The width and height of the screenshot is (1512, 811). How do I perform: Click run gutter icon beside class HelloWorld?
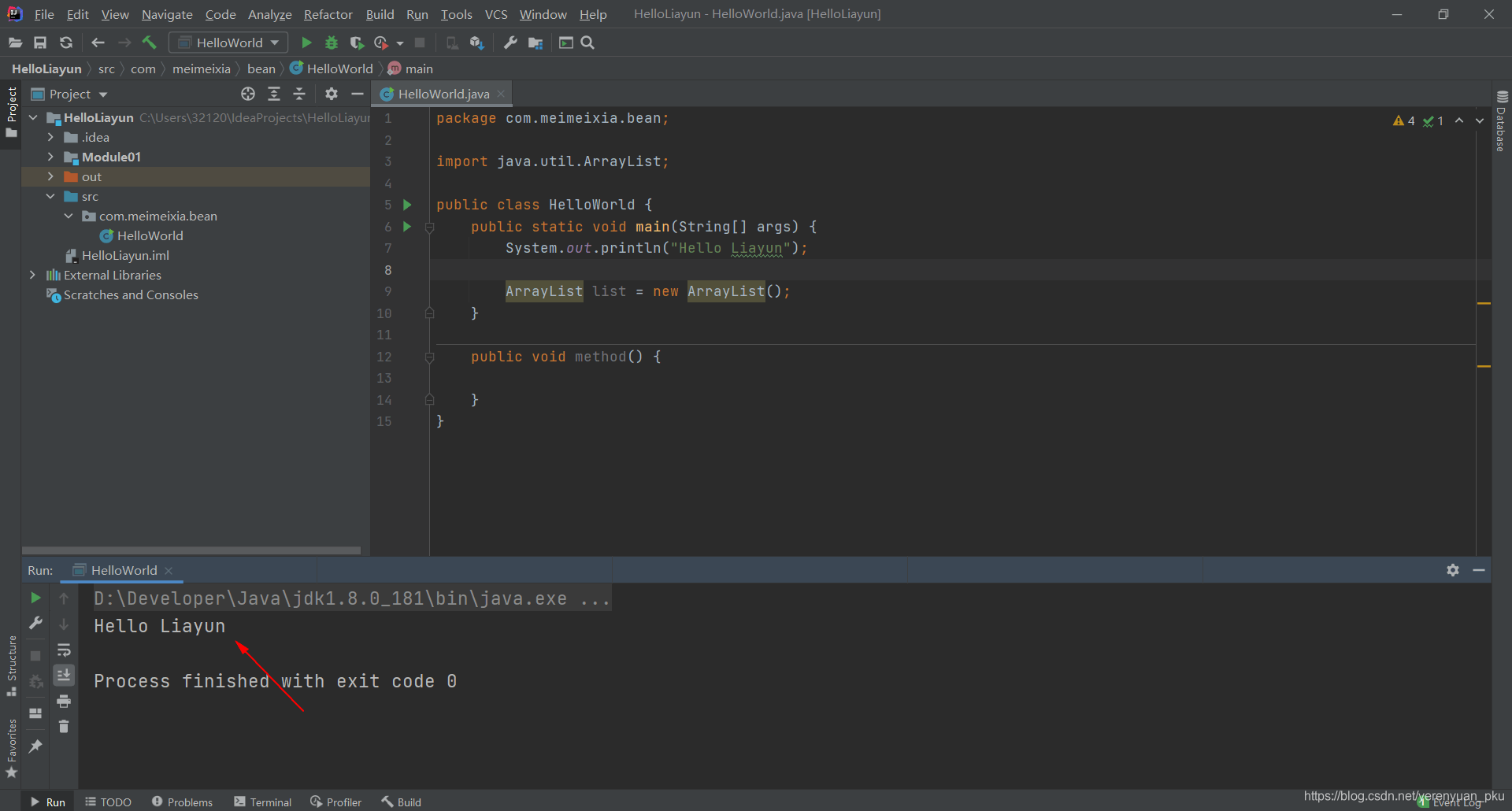(407, 205)
